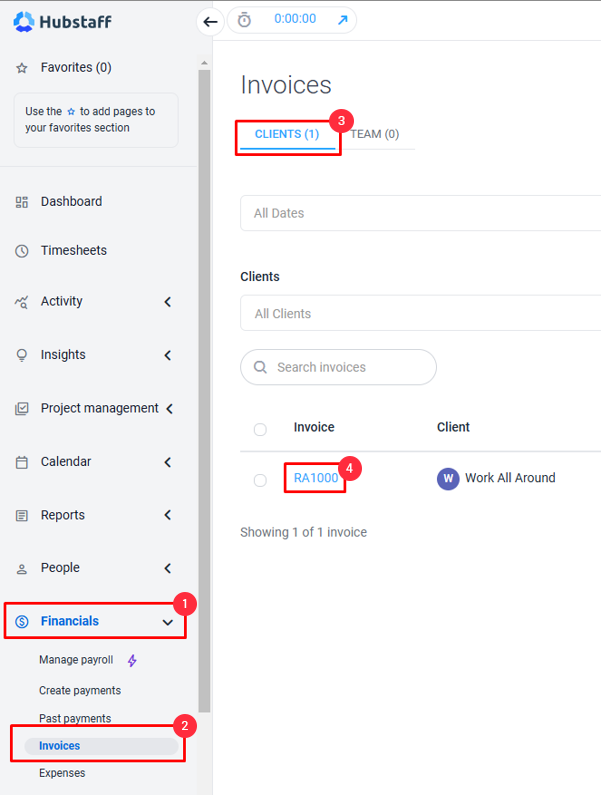This screenshot has height=795, width=601.
Task: Expand the Activity menu chevron
Action: [x=168, y=302]
